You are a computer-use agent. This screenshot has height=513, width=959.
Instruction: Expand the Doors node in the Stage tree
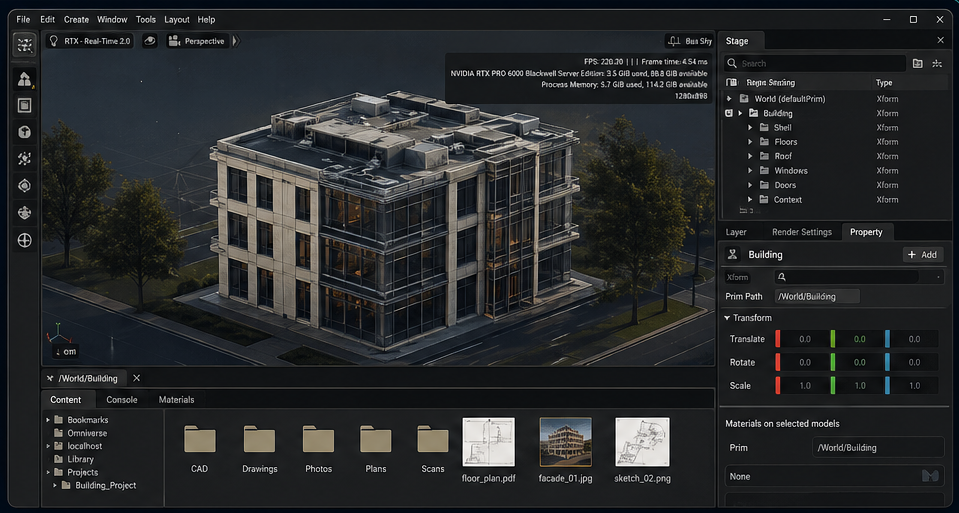750,185
